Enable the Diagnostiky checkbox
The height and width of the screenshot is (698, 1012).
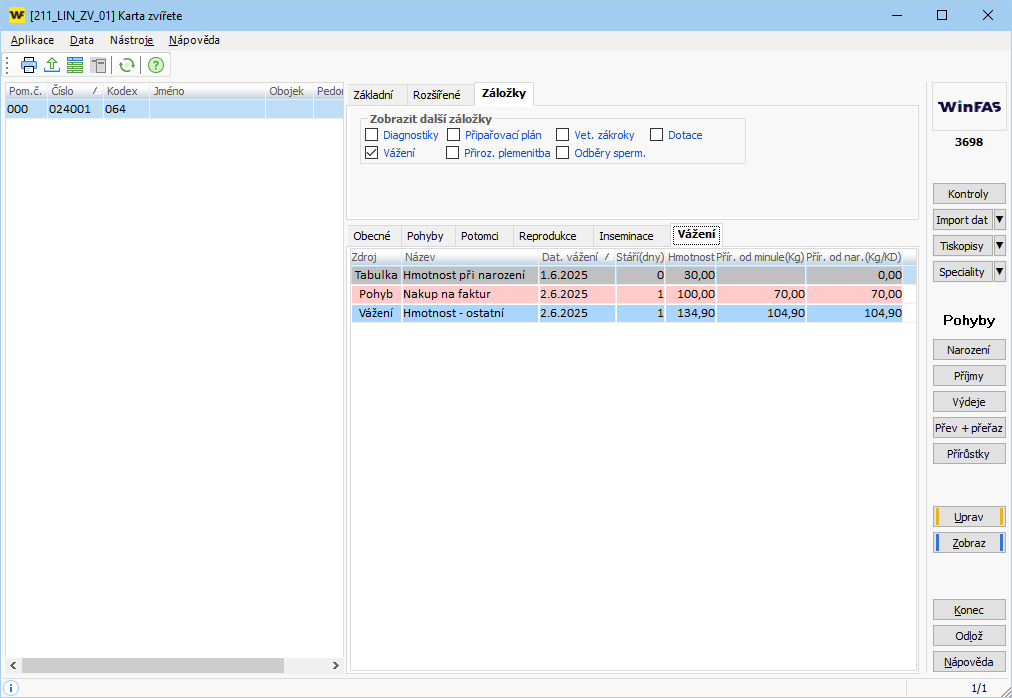point(372,135)
